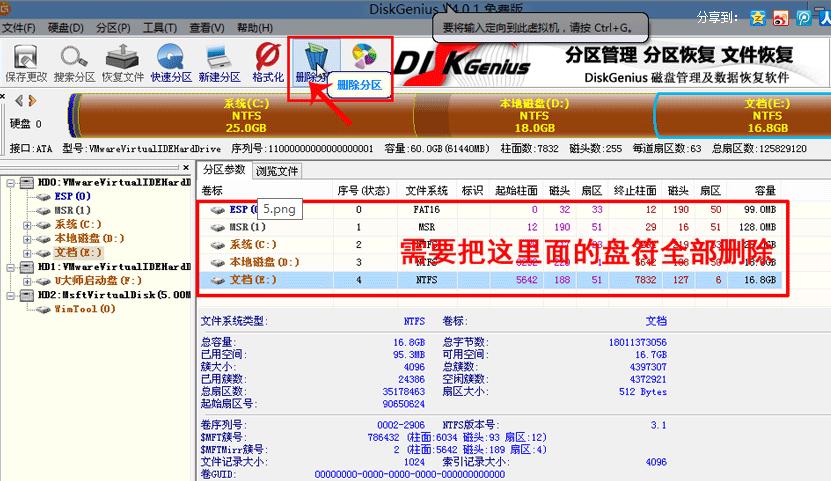Screen dimensions: 831x481
Task: Select ESP row in partition table
Action: (490, 210)
